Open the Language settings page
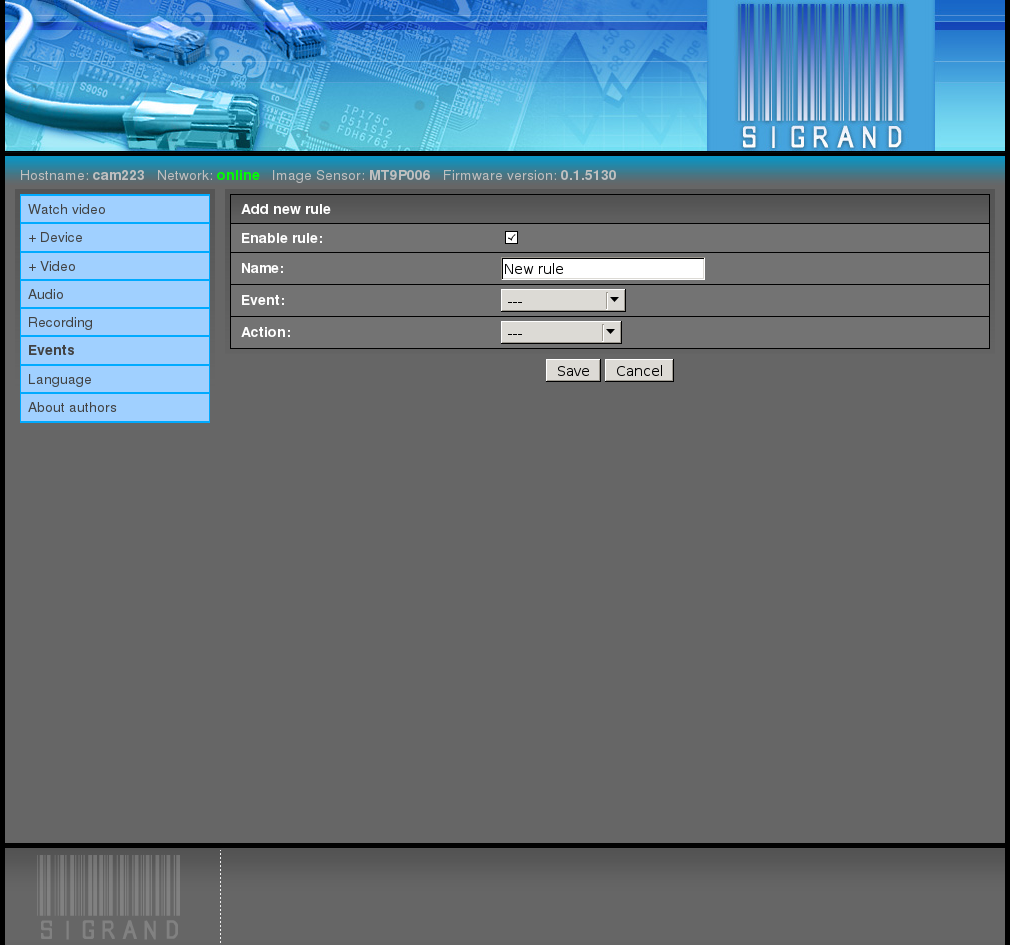This screenshot has height=945, width=1010. coord(115,379)
